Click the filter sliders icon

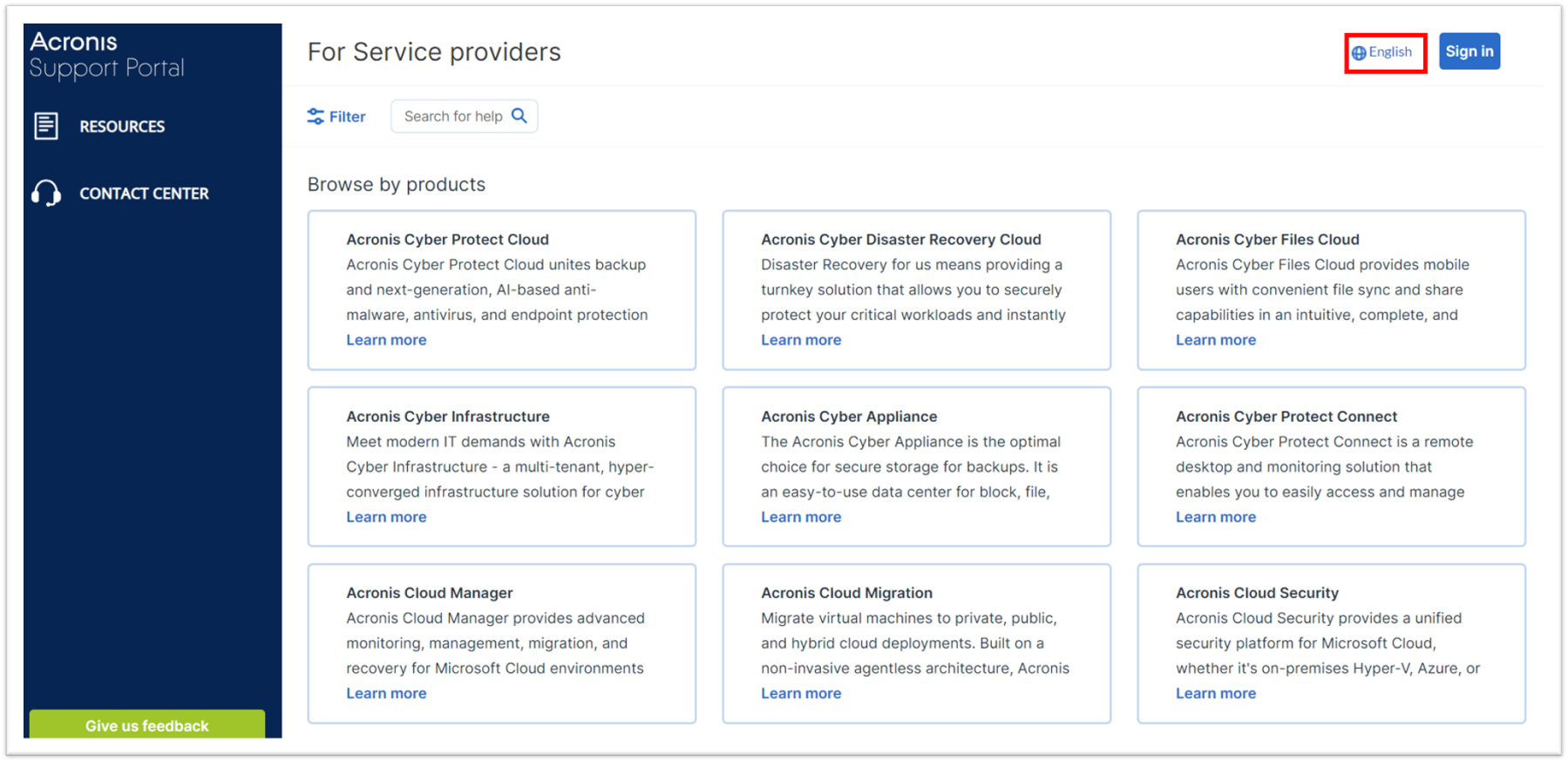[316, 117]
